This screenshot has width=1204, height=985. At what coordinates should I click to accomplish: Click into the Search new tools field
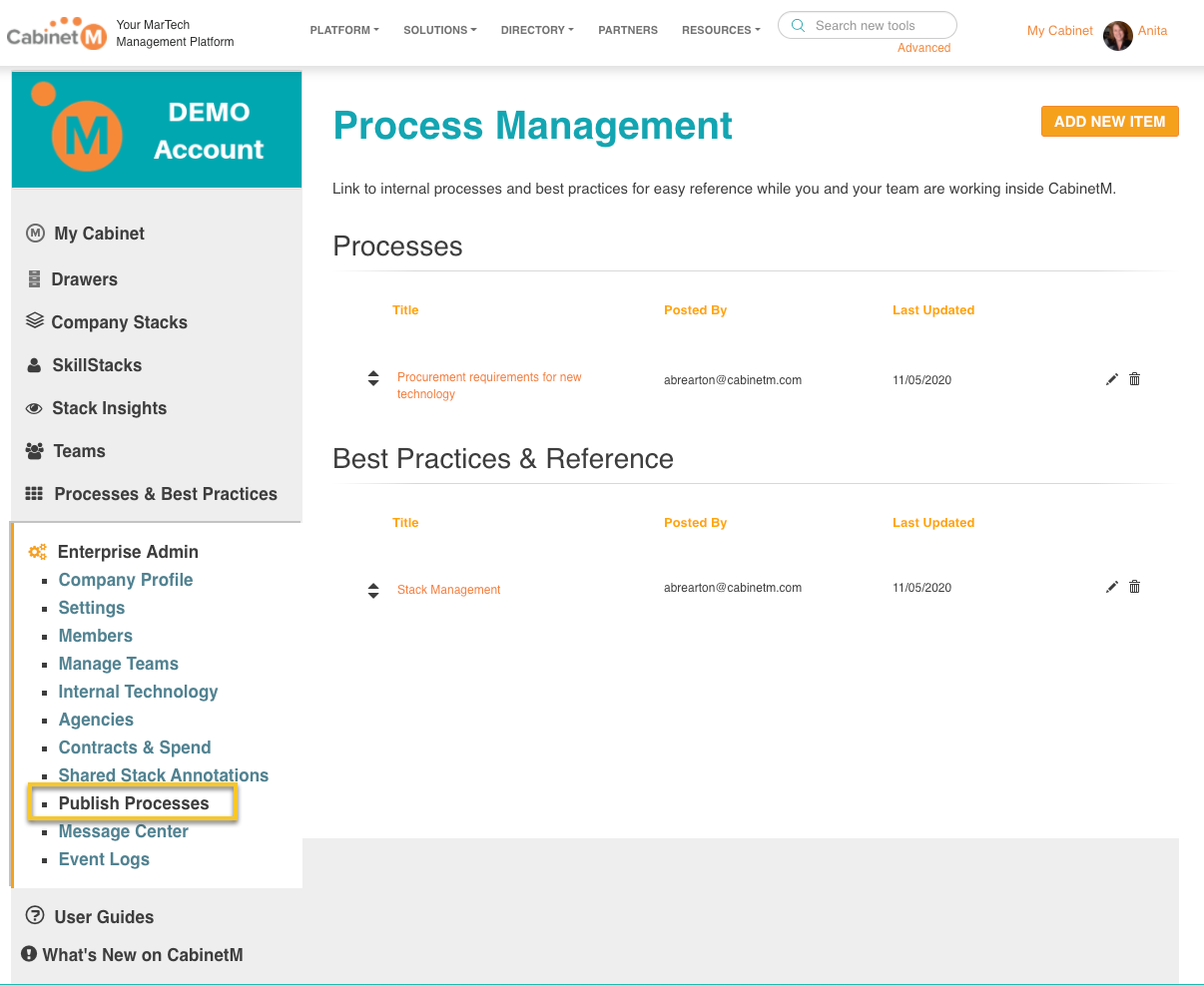pos(868,26)
